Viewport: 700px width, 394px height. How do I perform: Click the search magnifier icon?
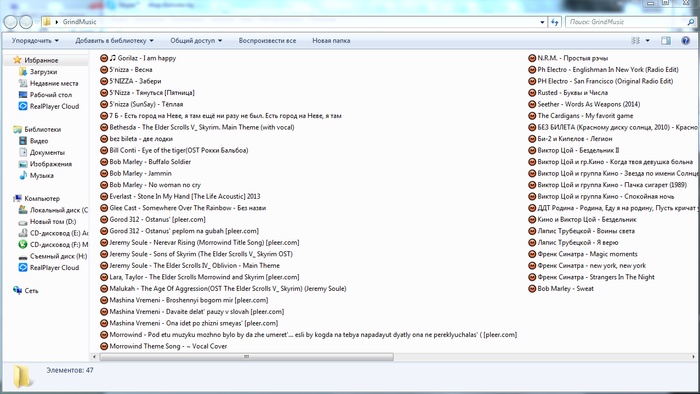691,22
